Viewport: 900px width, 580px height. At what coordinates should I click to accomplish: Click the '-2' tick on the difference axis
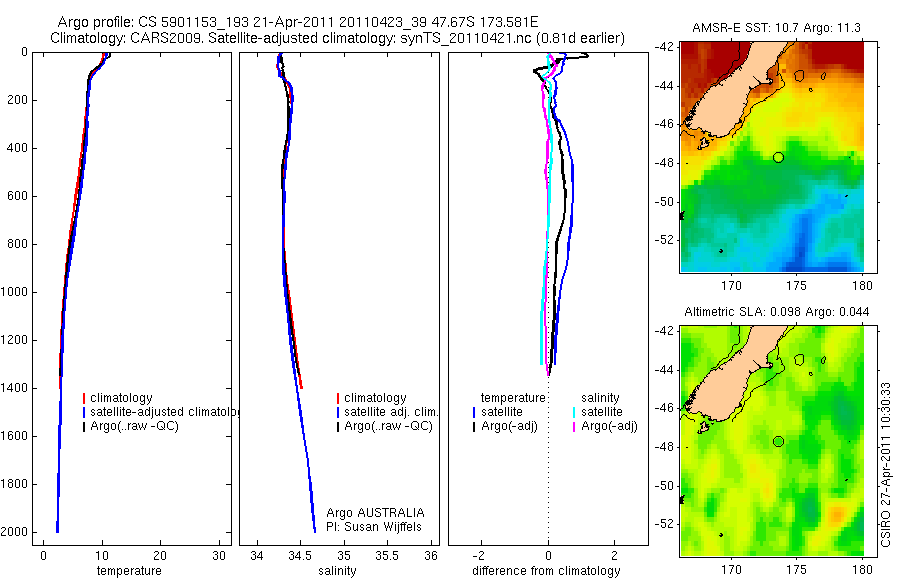480,556
